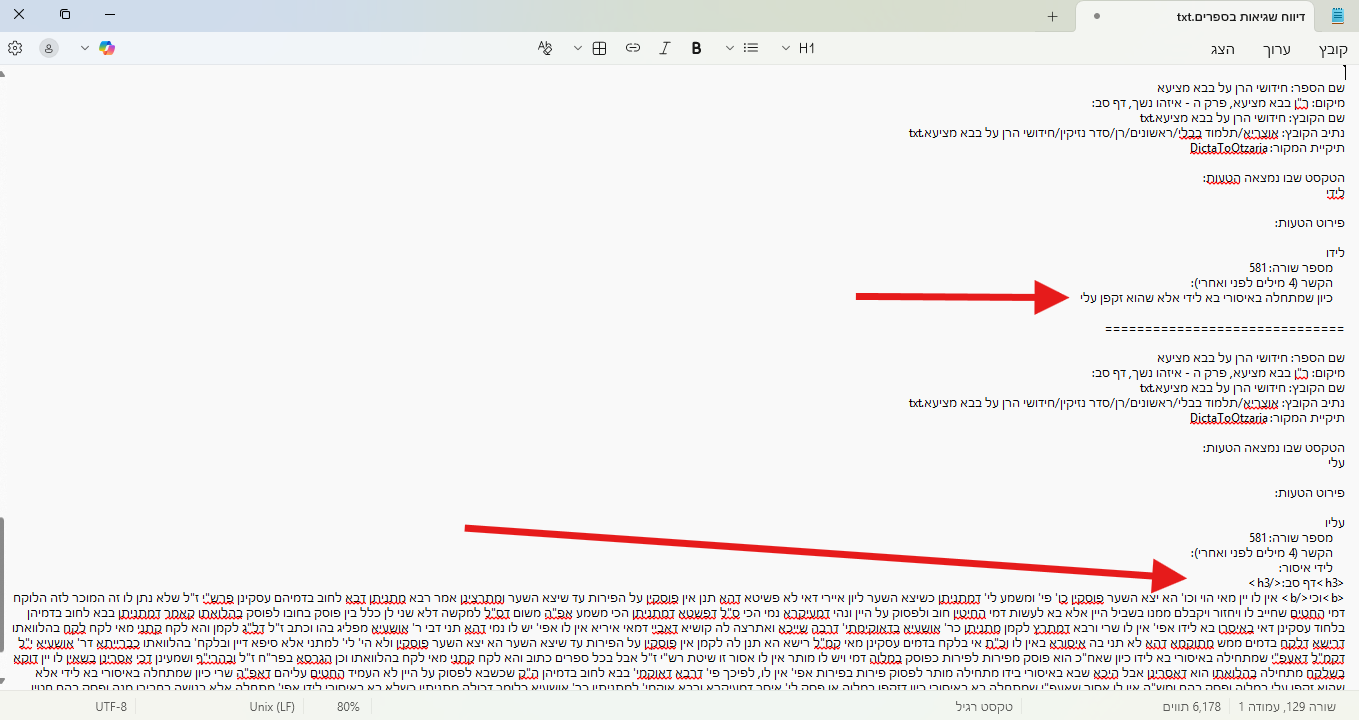
Task: Open the קובץ (File) menu
Action: 1333,49
